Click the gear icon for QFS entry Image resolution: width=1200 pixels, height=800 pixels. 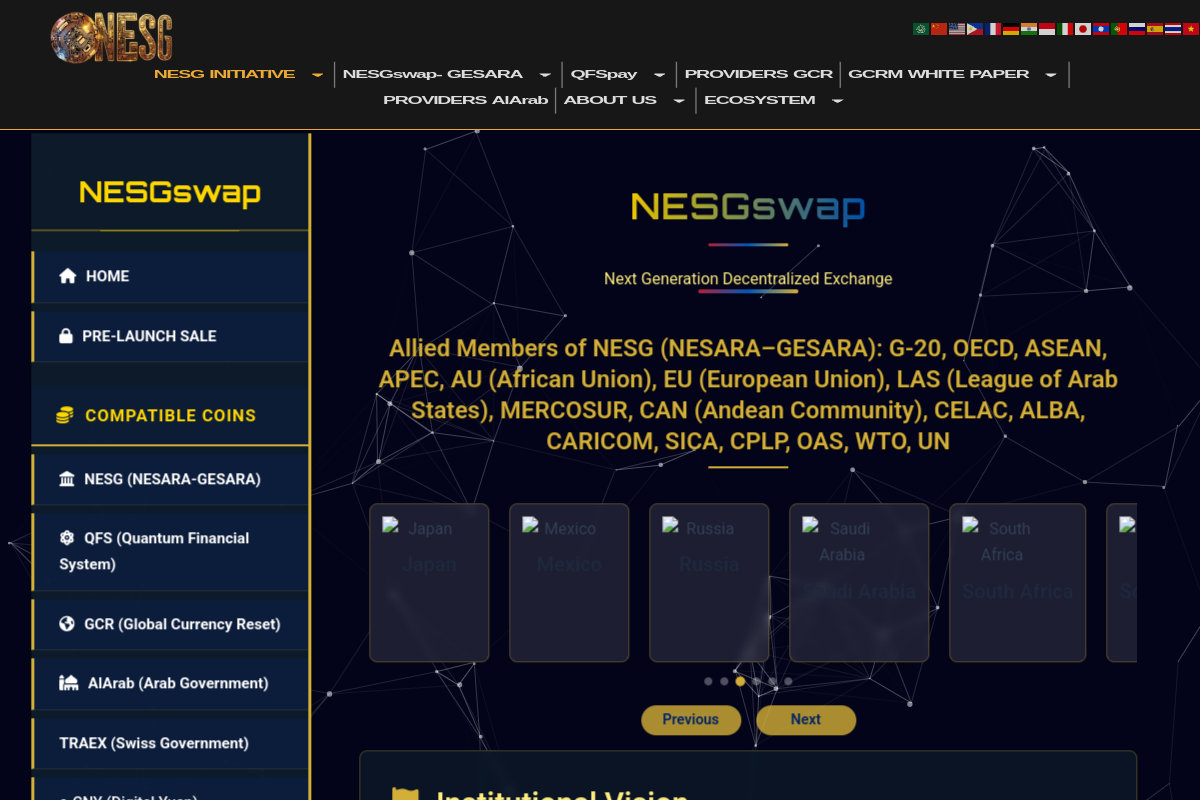[67, 538]
